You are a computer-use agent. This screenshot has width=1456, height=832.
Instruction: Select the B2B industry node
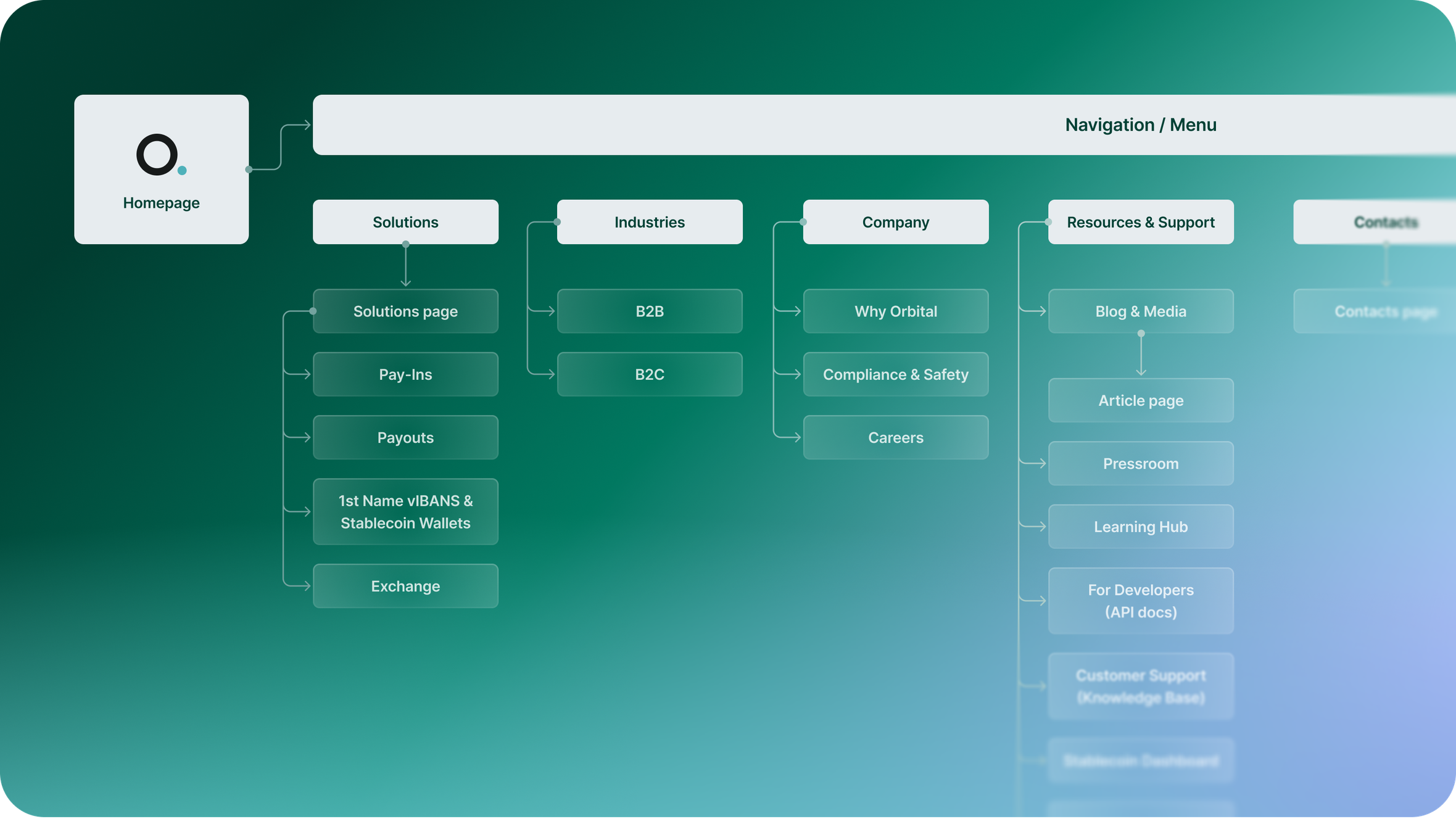[650, 311]
